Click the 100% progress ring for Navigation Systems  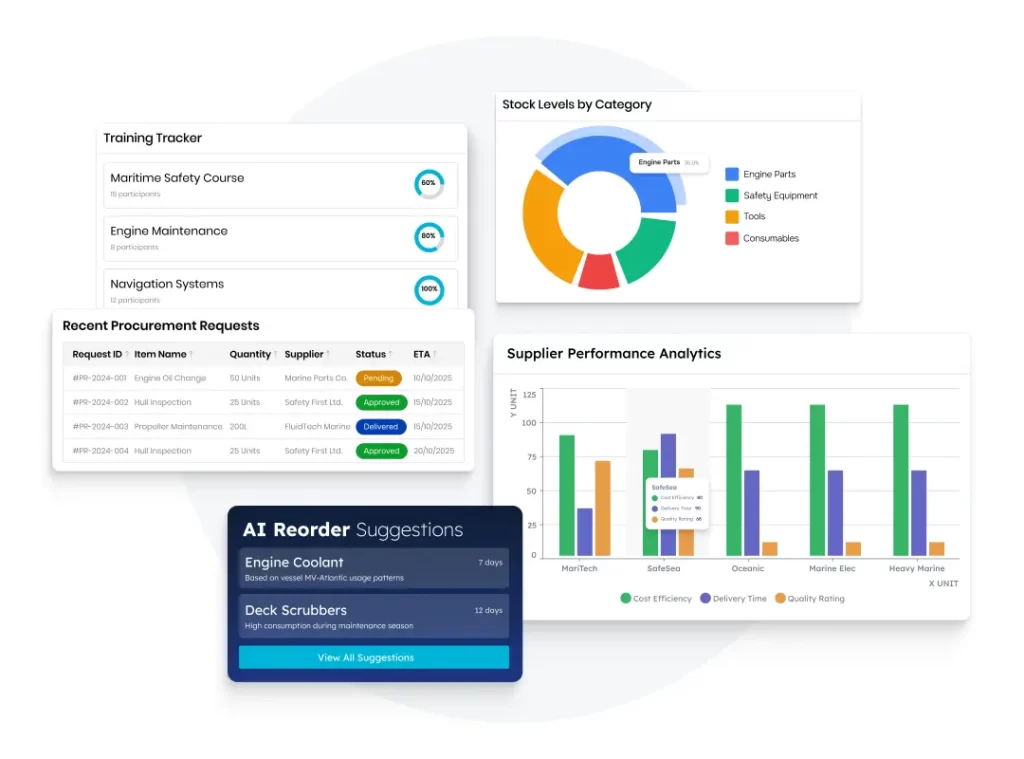[x=429, y=289]
